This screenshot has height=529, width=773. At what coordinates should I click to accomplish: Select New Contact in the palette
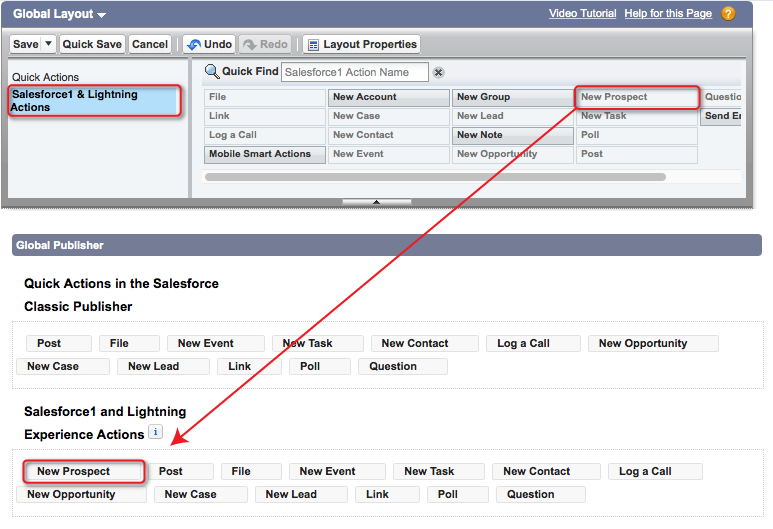(x=389, y=135)
